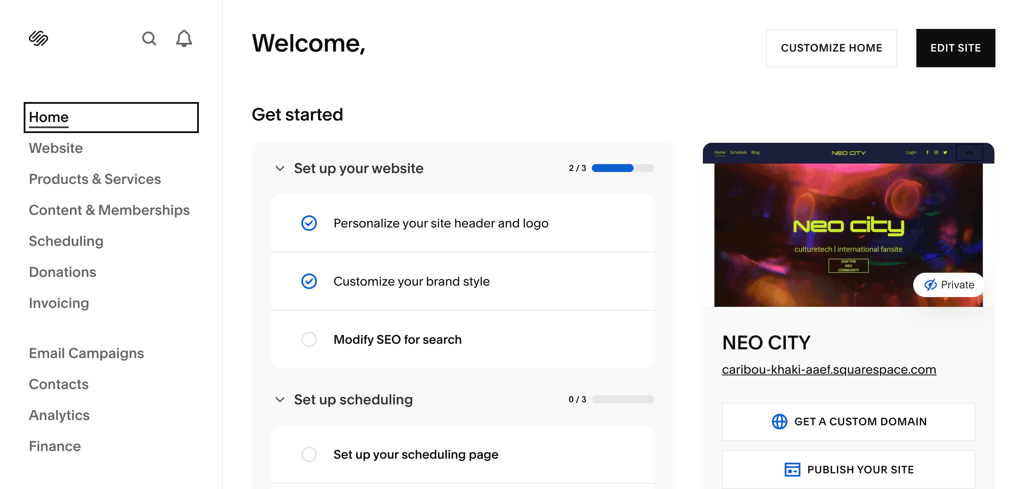
Task: Click the NEO CITY site title text
Action: pos(766,343)
